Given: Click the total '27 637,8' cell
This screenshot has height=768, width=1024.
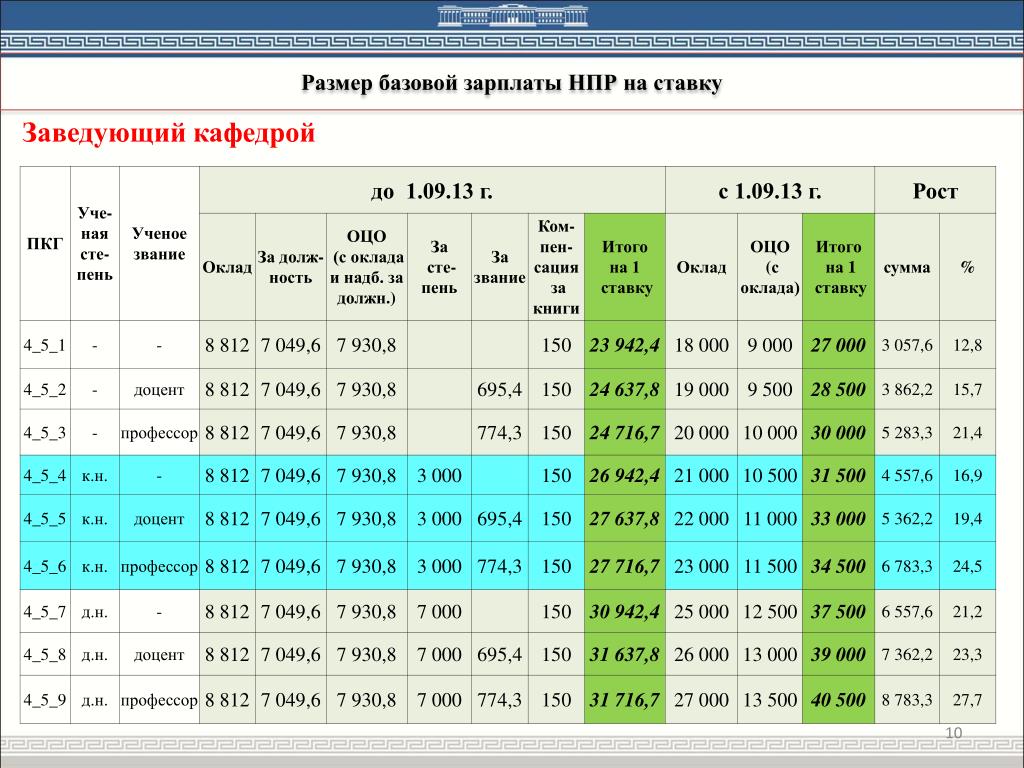Looking at the screenshot, I should 624,519.
